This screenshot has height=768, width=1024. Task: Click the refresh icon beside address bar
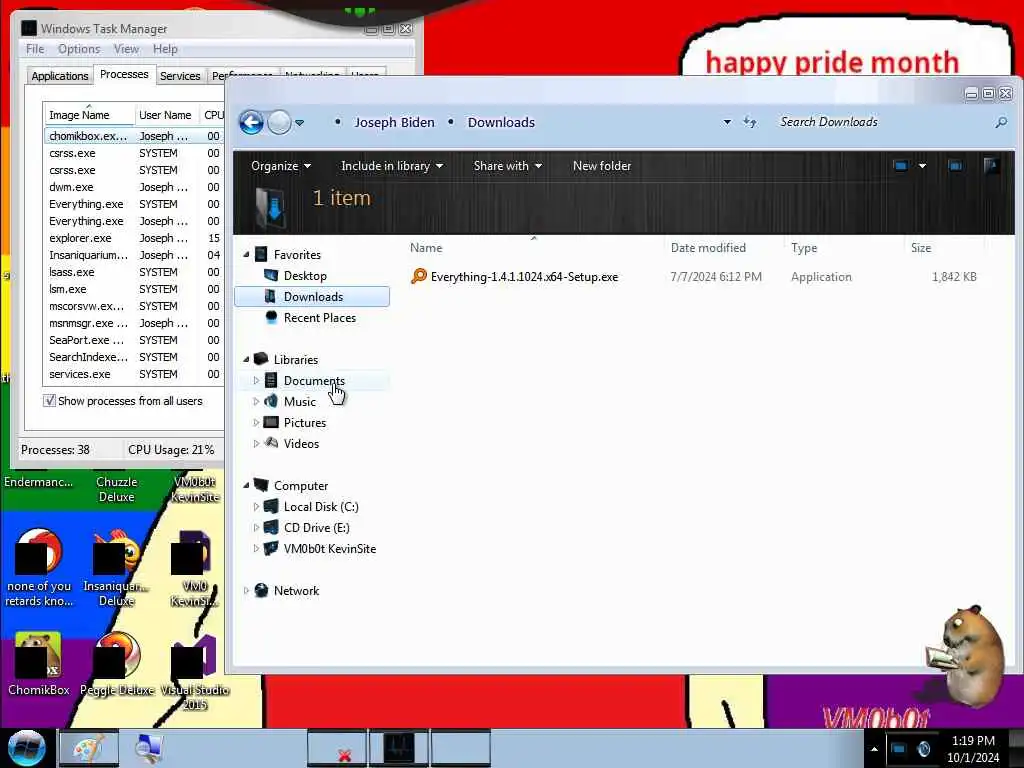(750, 122)
